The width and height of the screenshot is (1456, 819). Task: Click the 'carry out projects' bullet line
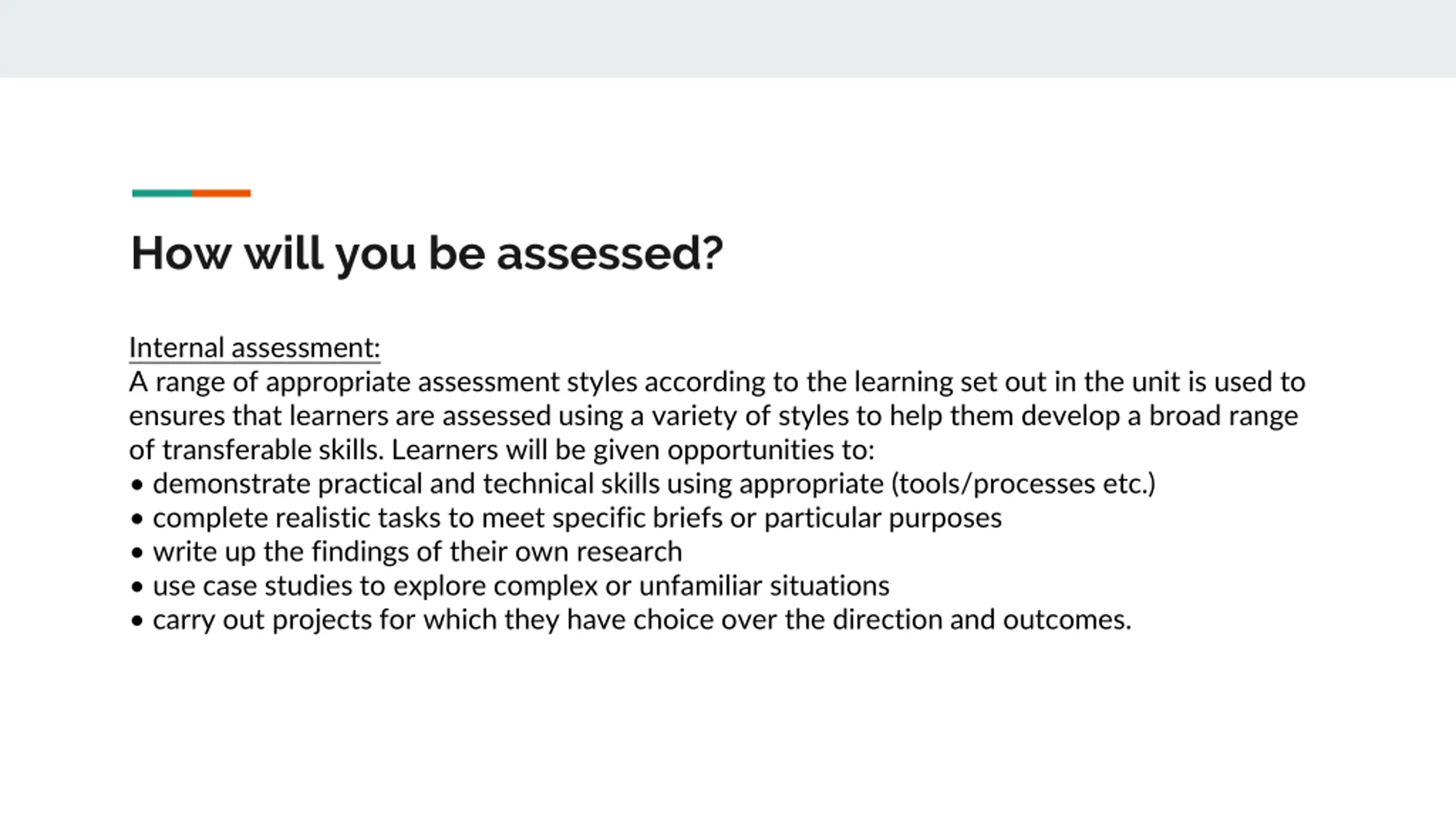631,620
